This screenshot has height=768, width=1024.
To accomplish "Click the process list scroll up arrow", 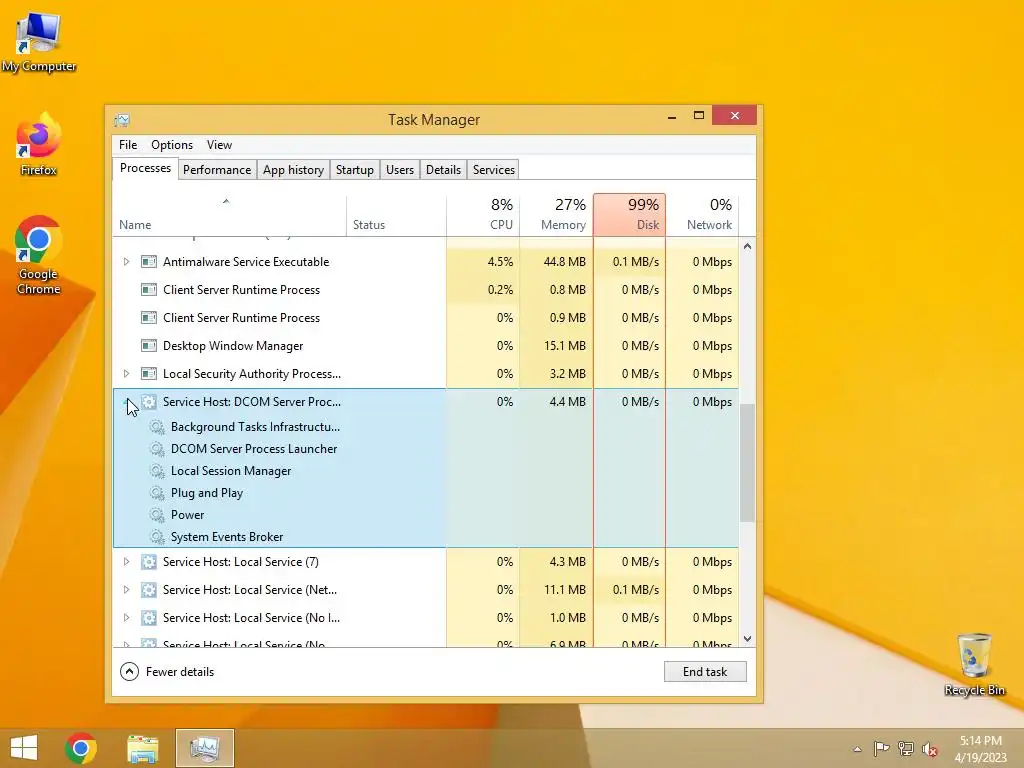I will pyautogui.click(x=748, y=247).
